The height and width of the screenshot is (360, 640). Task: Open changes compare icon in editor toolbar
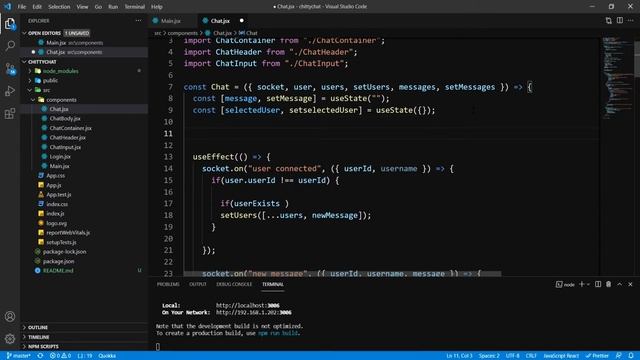(x=609, y=20)
